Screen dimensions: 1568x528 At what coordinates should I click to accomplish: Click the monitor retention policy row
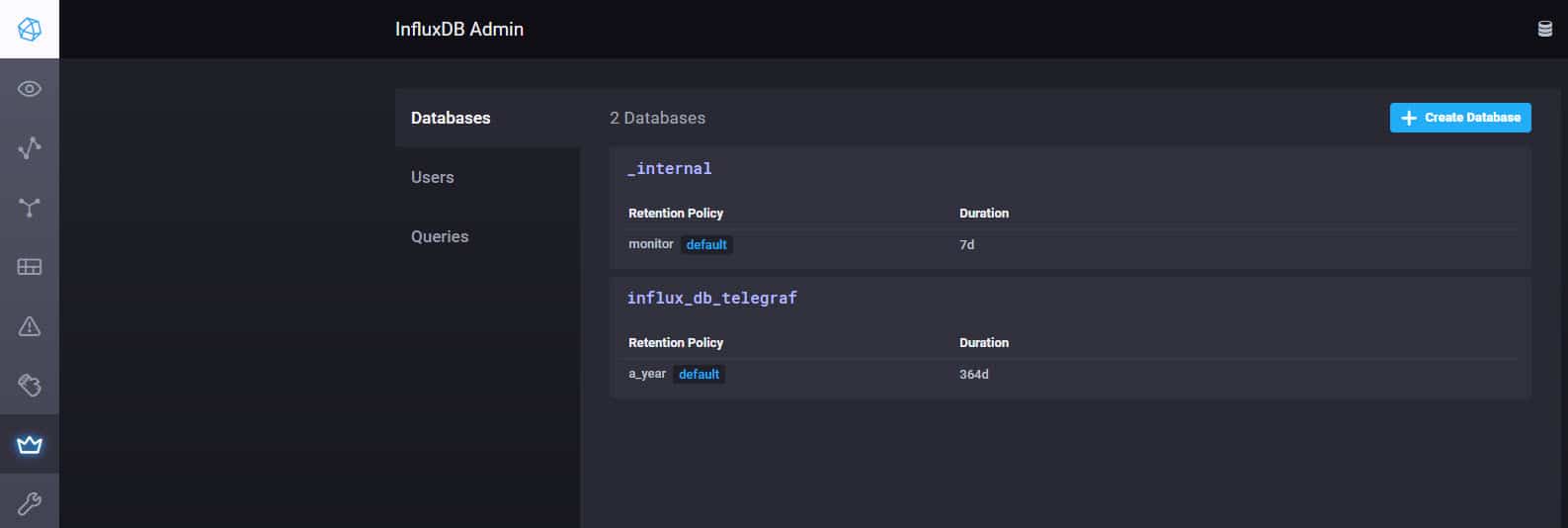tap(1072, 244)
